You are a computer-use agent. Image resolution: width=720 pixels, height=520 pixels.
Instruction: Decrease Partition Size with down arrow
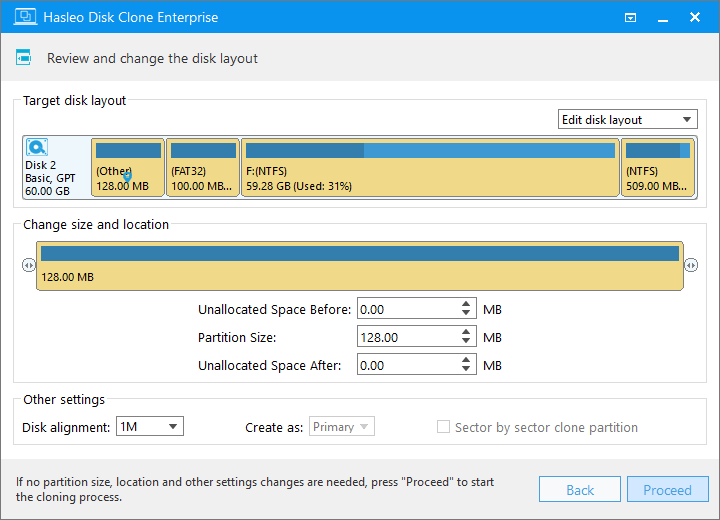pos(466,341)
